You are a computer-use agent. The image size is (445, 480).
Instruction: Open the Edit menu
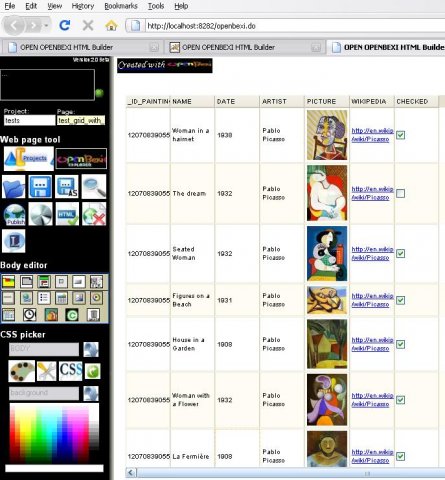coord(31,6)
